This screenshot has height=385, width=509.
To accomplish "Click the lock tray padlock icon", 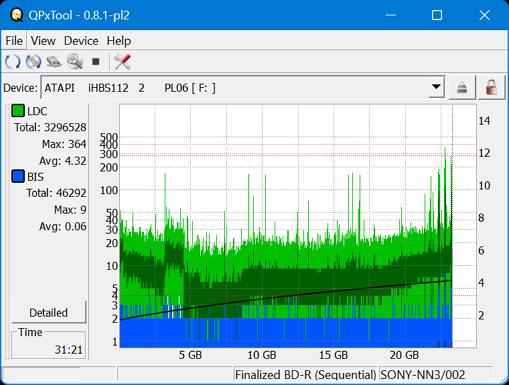I will tap(491, 88).
